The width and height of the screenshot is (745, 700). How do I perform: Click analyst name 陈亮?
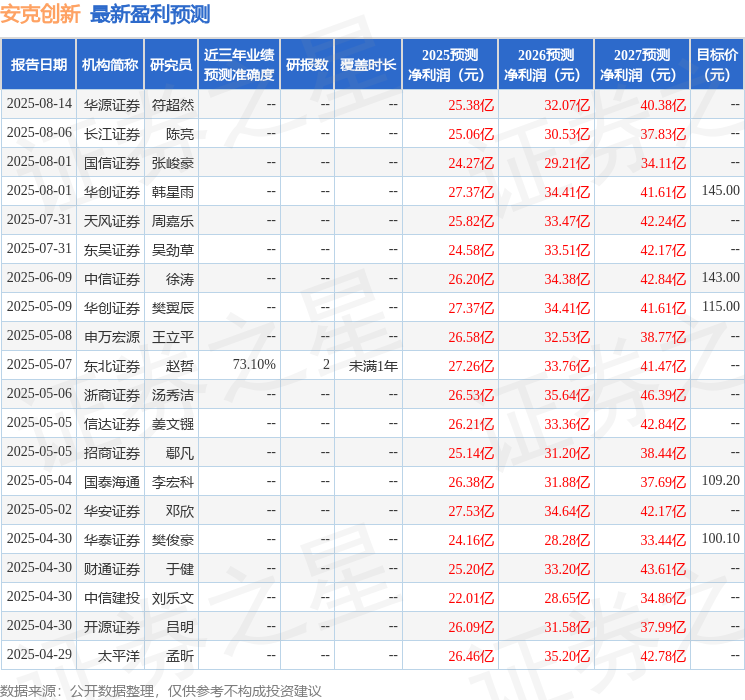[x=180, y=134]
